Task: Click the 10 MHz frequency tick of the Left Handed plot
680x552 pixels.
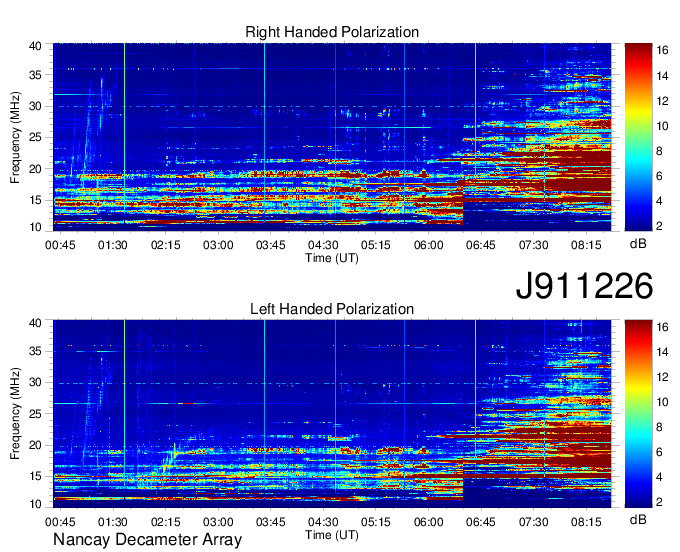Action: 35,504
